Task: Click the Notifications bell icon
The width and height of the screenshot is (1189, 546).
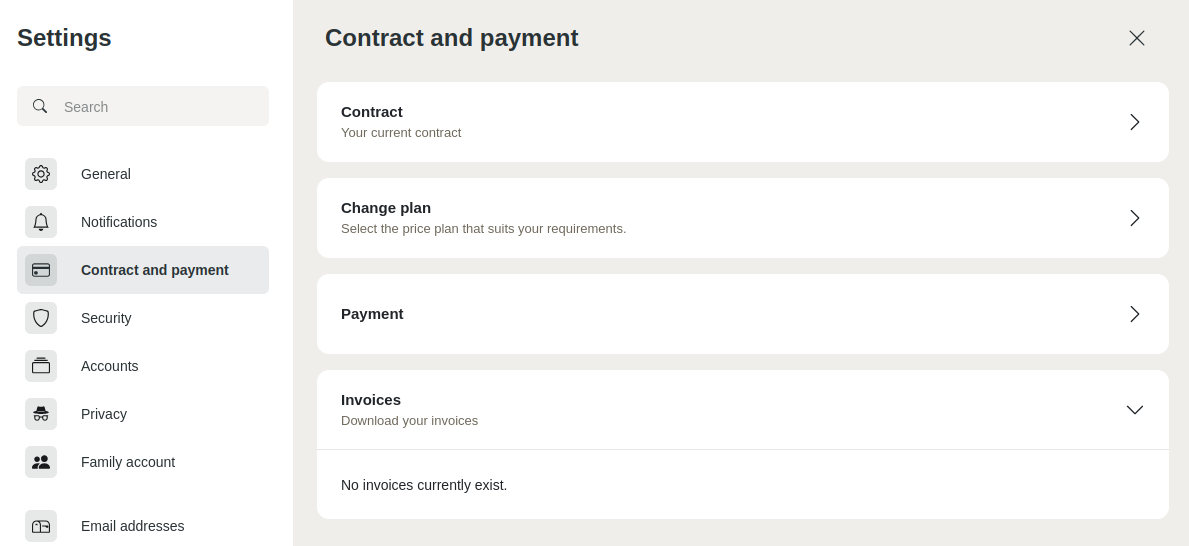Action: [x=41, y=222]
